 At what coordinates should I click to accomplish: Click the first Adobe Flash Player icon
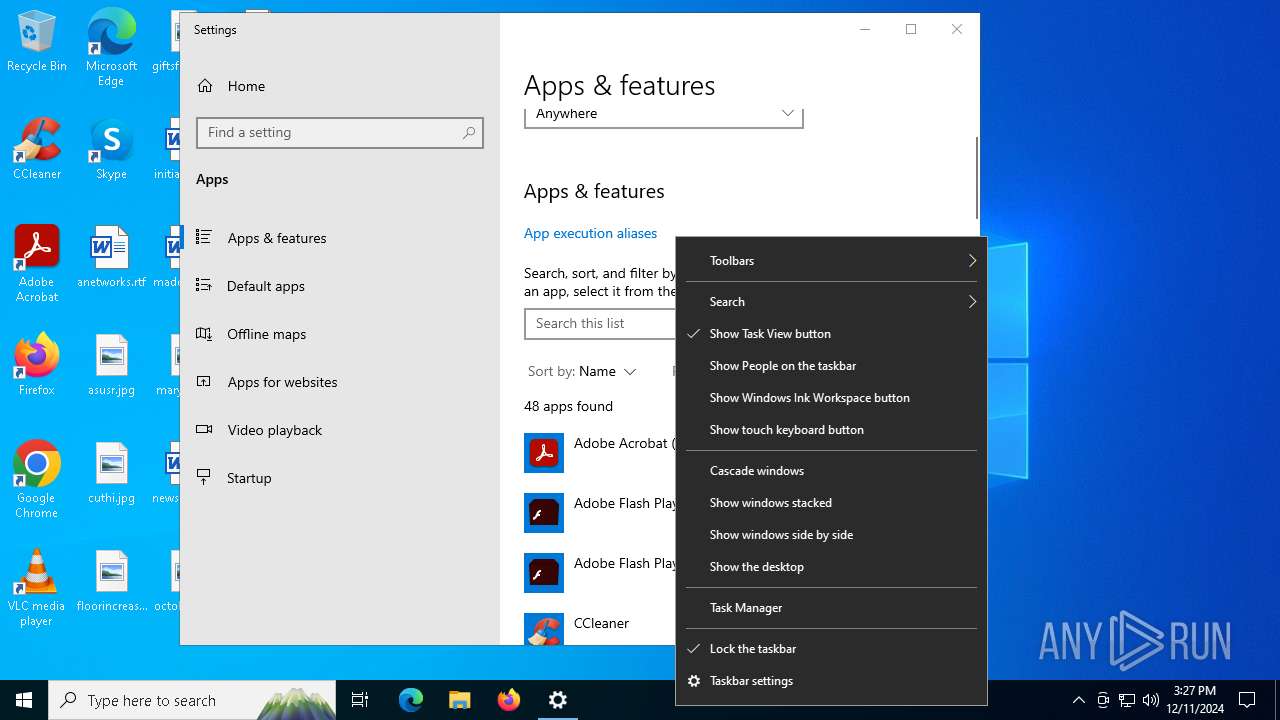coord(544,513)
